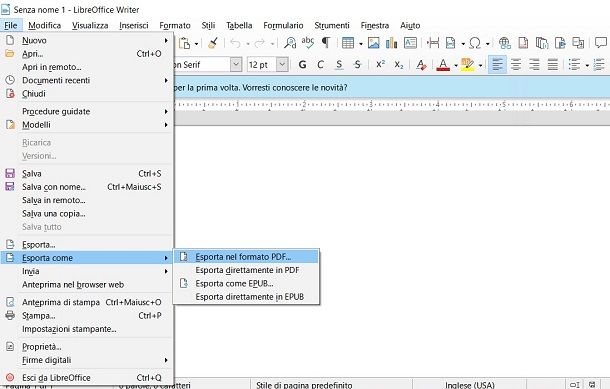Select the Clone formatting paintbrush icon

[213, 43]
